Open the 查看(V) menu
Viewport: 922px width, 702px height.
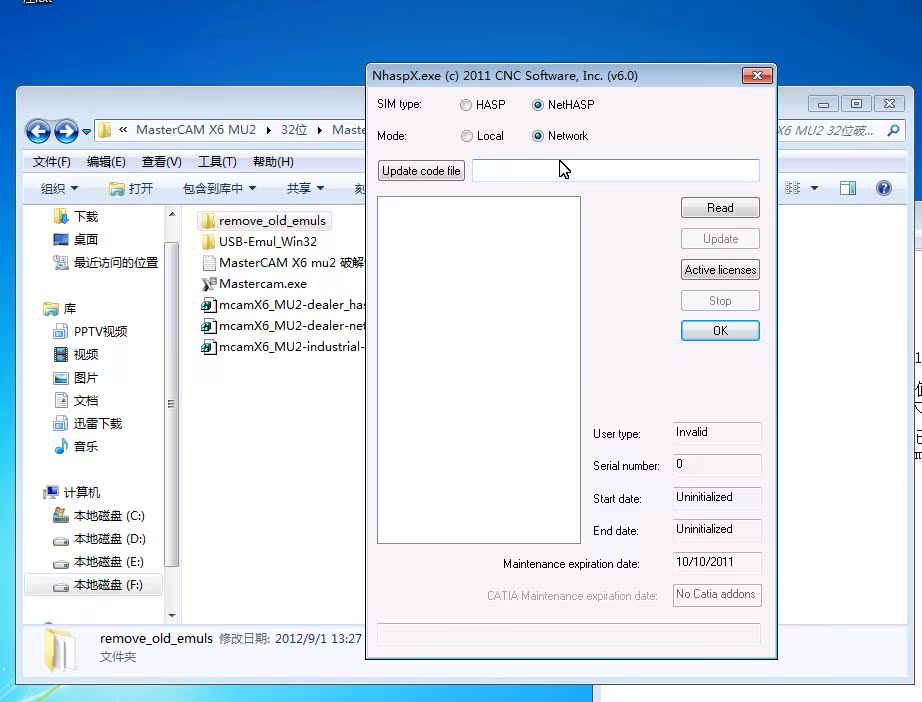tap(162, 162)
